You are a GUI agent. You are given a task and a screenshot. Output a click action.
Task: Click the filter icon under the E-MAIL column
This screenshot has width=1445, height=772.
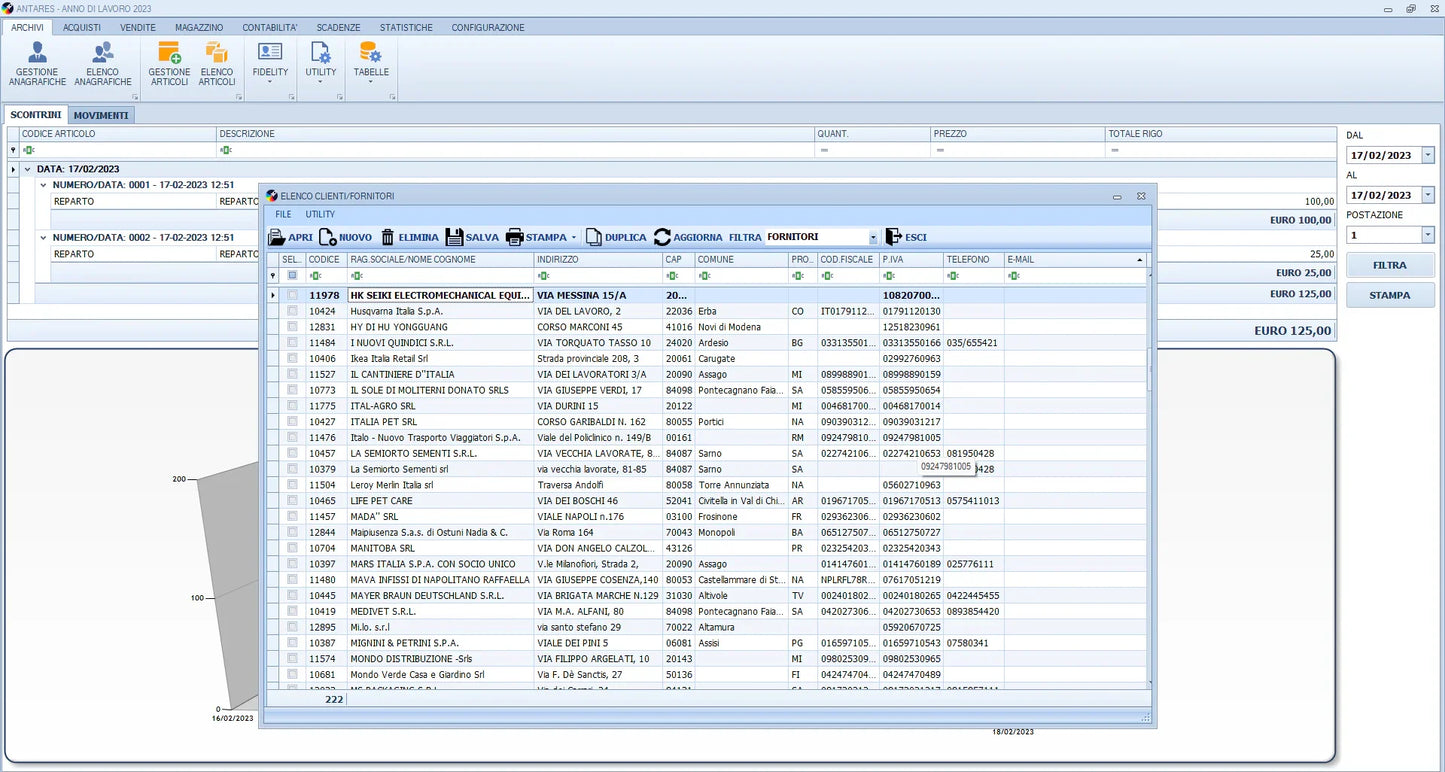tap(1014, 275)
